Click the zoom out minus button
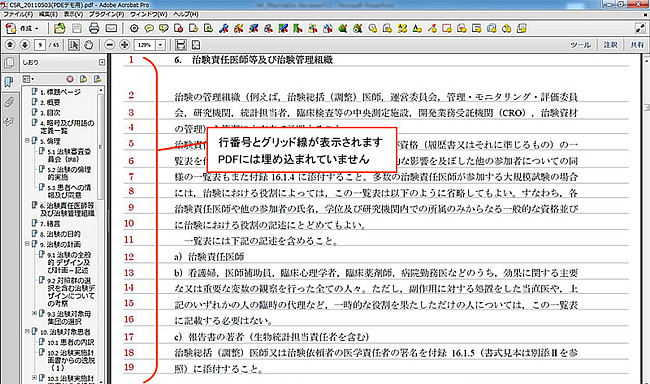 [x=109, y=45]
